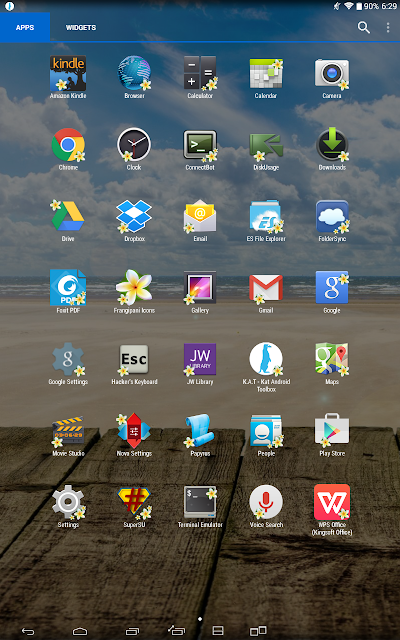Screen dimensions: 400x640
Task: Start Voice Search microphone app
Action: point(266,502)
